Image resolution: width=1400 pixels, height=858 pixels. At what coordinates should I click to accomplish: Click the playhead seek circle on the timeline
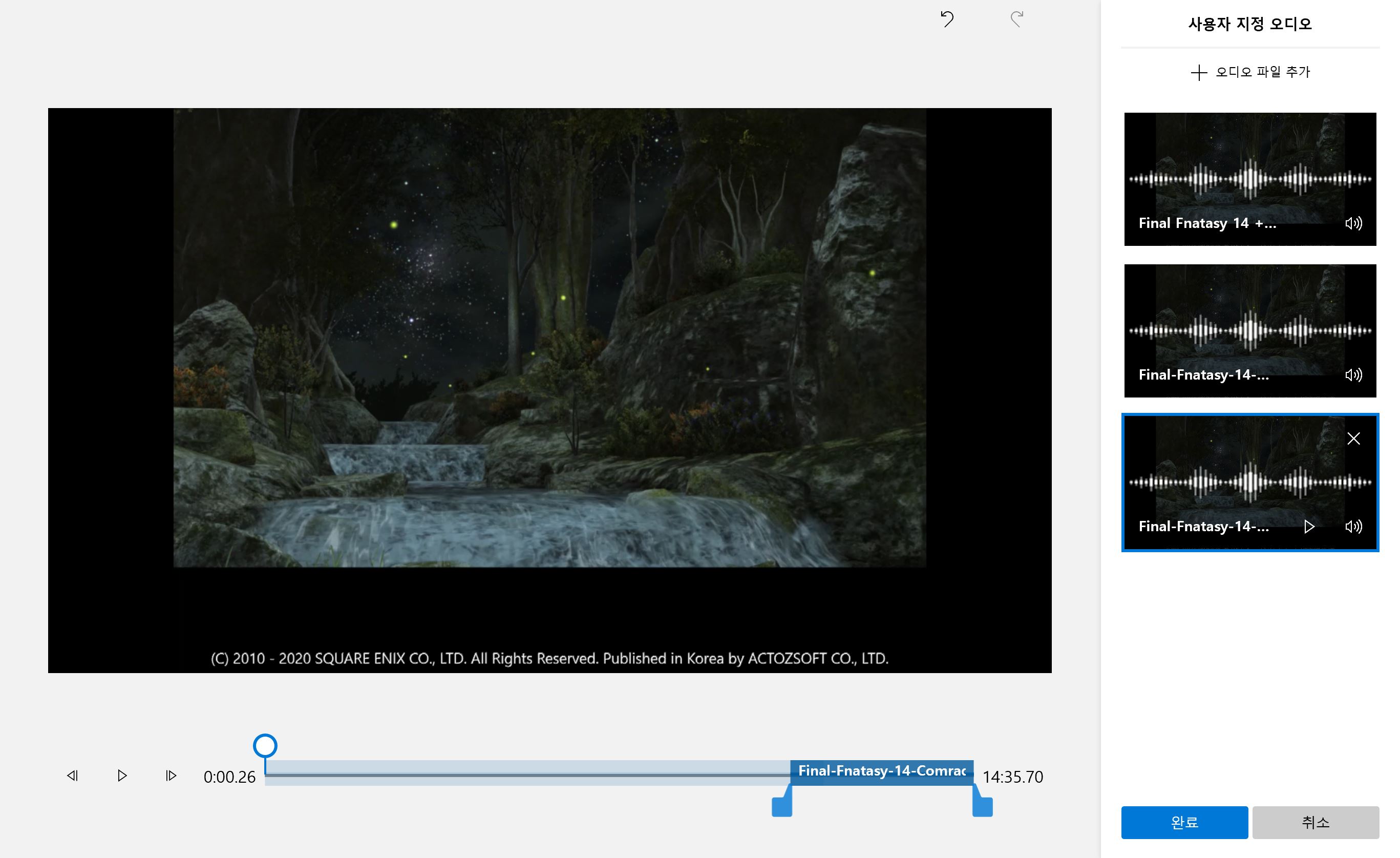(265, 745)
